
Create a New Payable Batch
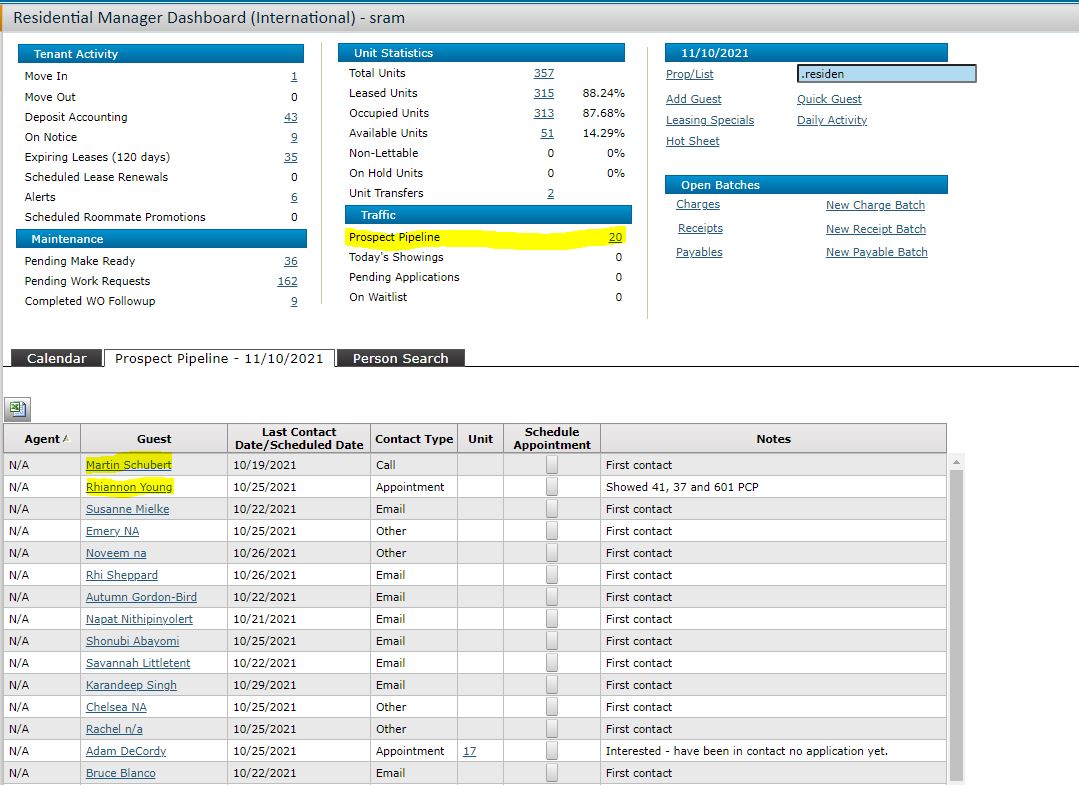tap(877, 252)
